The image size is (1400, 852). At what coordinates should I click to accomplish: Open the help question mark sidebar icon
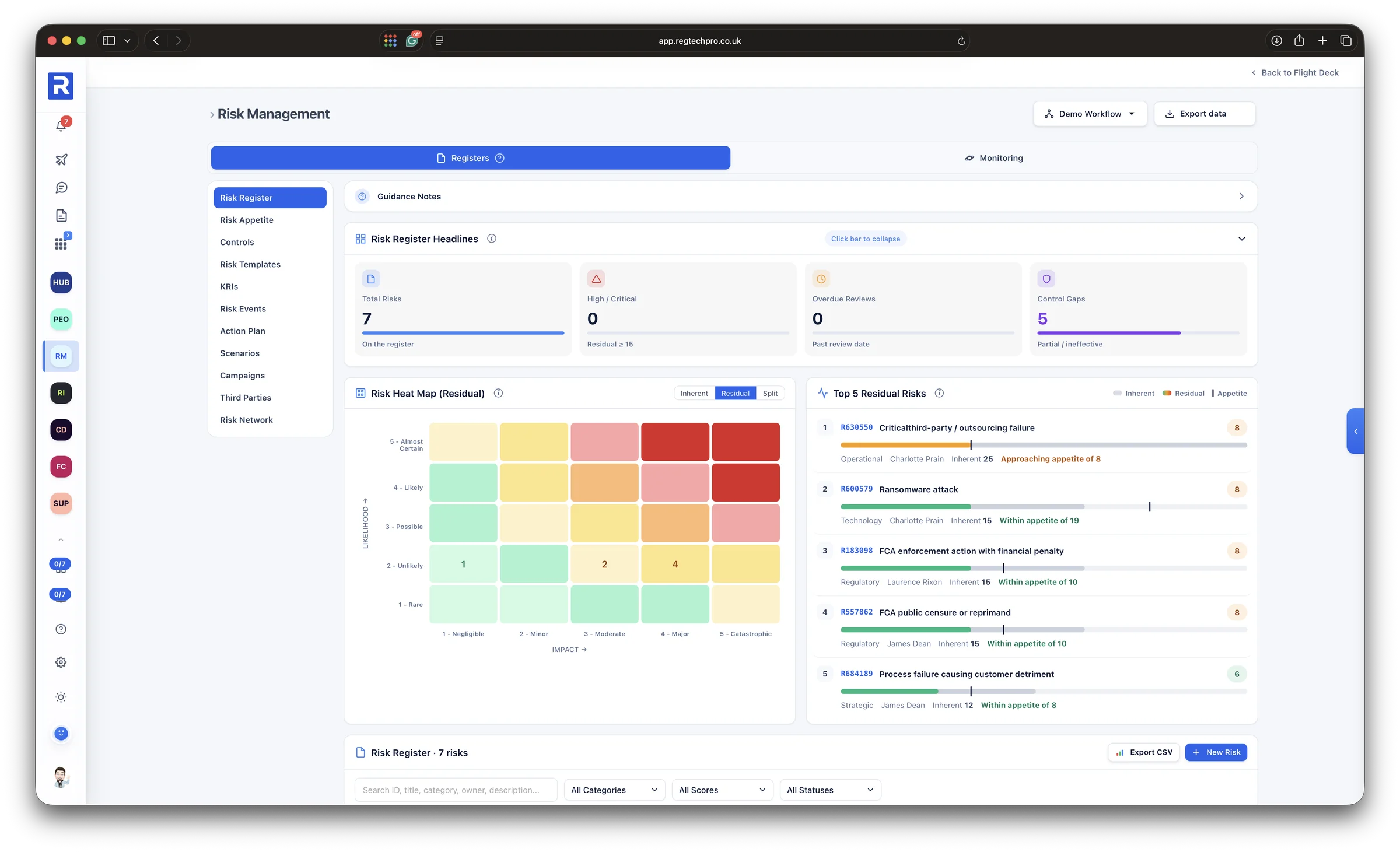(61, 629)
